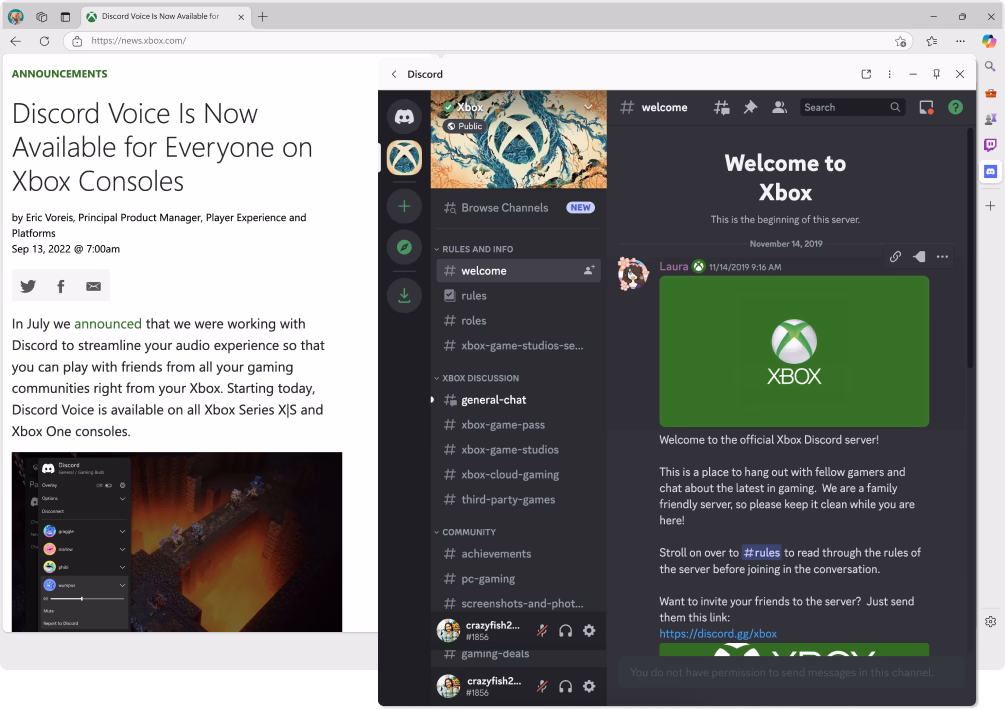Open Explore Discoverable Servers compass
The height and width of the screenshot is (710, 1005).
404,247
